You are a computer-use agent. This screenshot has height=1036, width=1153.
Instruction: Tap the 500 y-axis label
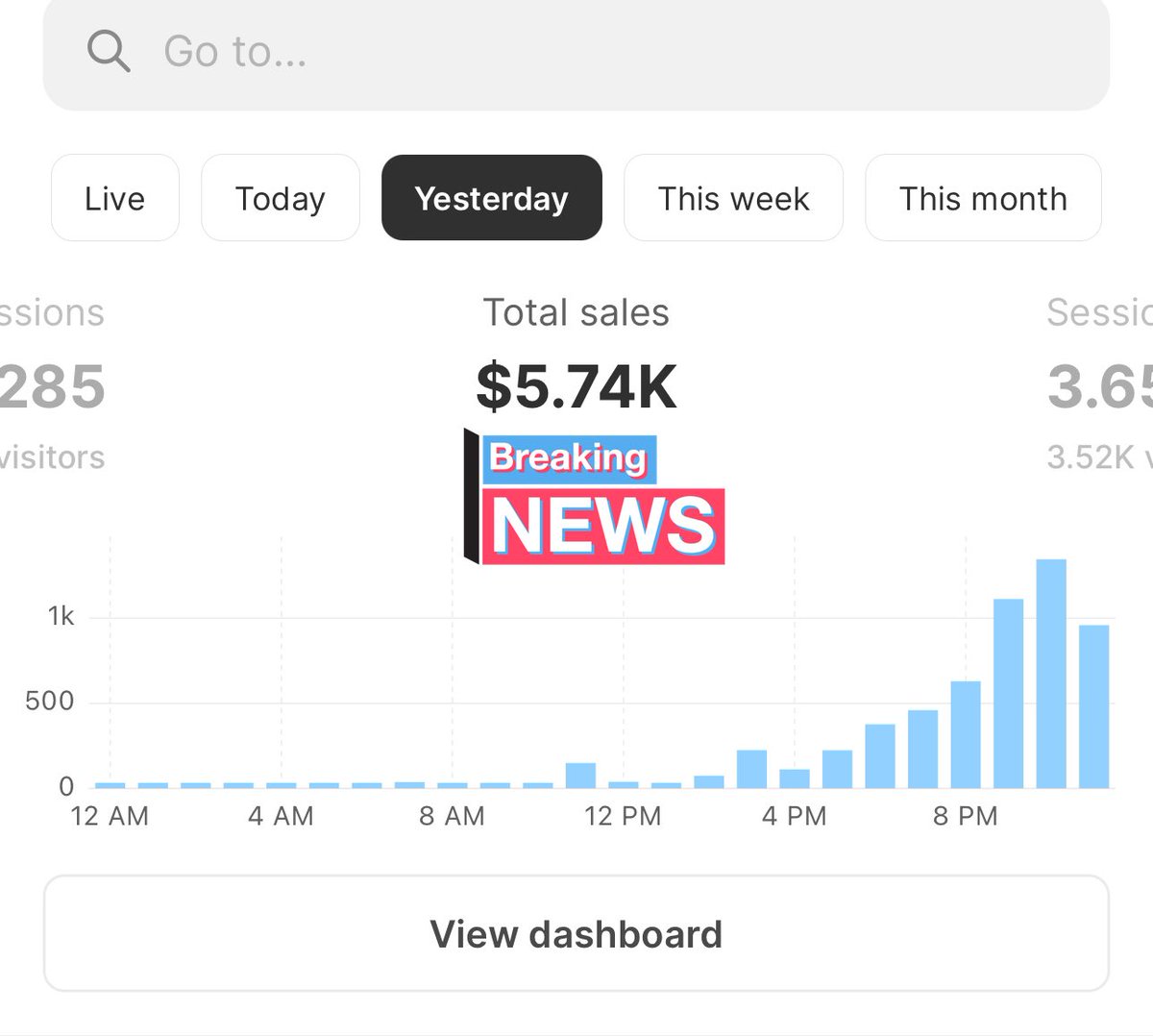click(x=50, y=701)
